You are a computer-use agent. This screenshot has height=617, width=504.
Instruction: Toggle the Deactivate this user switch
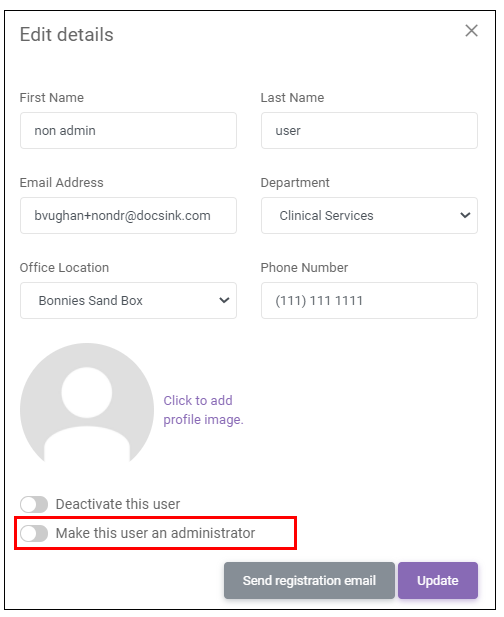point(34,504)
